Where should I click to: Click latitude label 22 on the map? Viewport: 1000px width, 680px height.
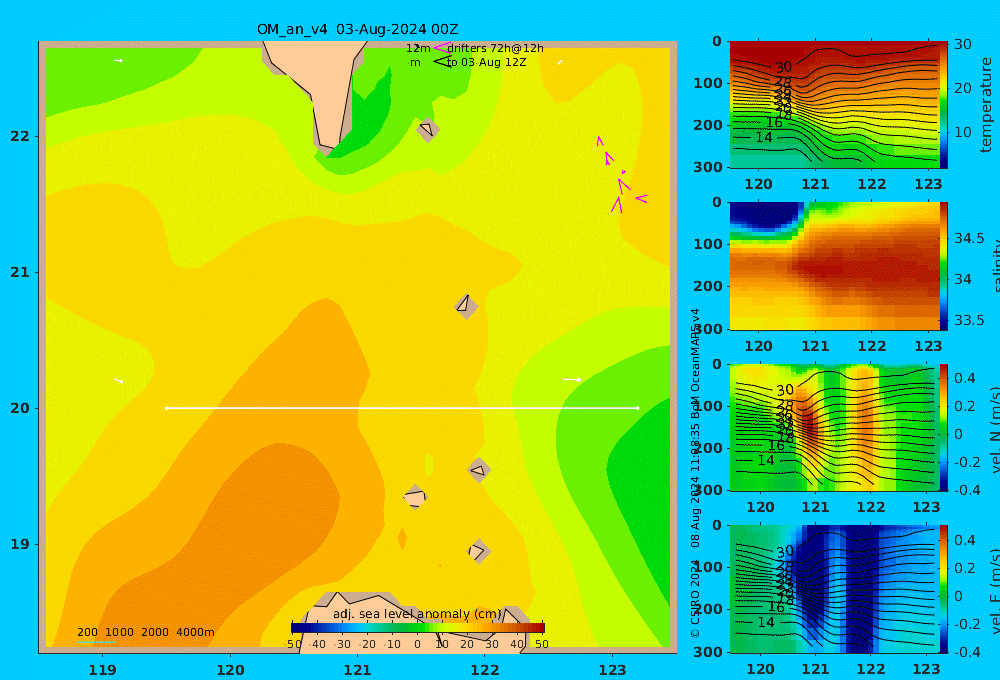[x=20, y=136]
